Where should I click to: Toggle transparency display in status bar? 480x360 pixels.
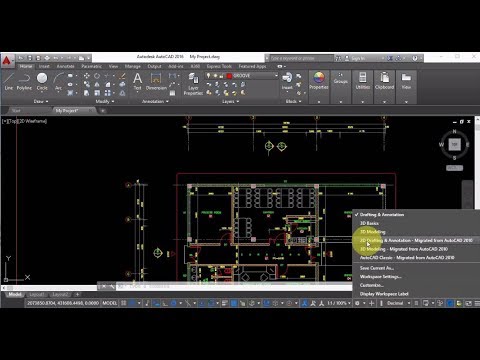234,303
